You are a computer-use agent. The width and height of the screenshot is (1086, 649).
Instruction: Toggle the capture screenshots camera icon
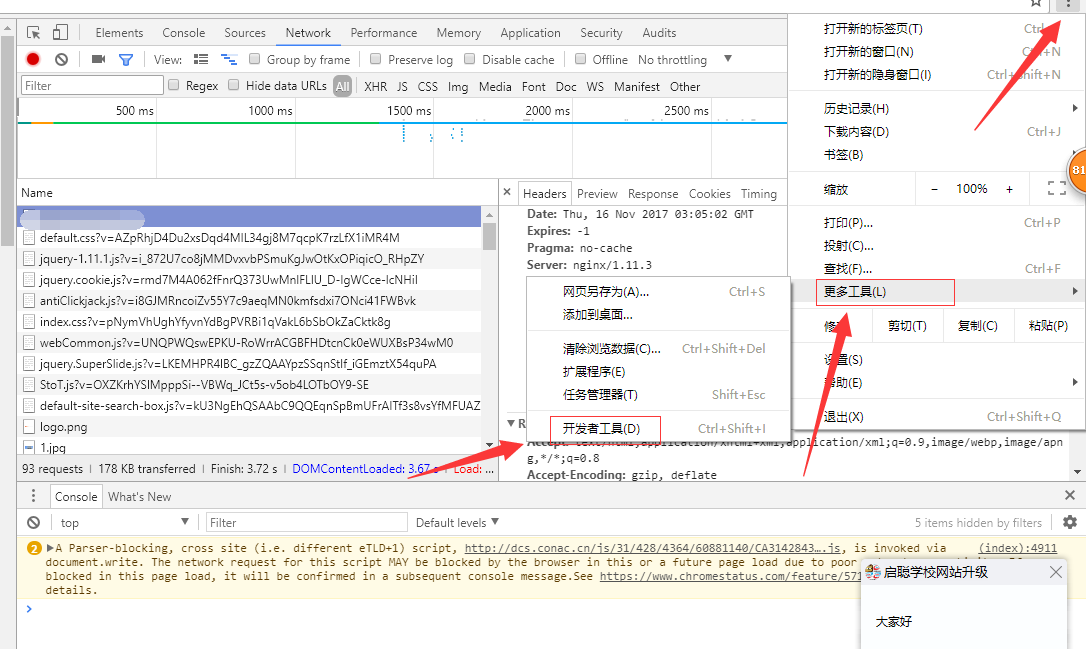tap(98, 60)
